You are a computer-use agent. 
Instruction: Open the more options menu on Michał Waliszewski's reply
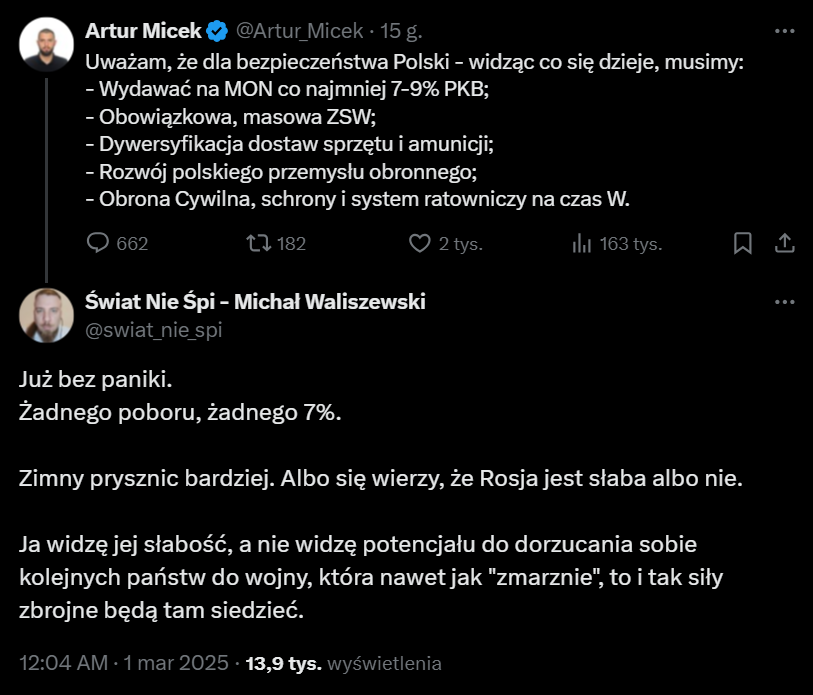pos(785,302)
